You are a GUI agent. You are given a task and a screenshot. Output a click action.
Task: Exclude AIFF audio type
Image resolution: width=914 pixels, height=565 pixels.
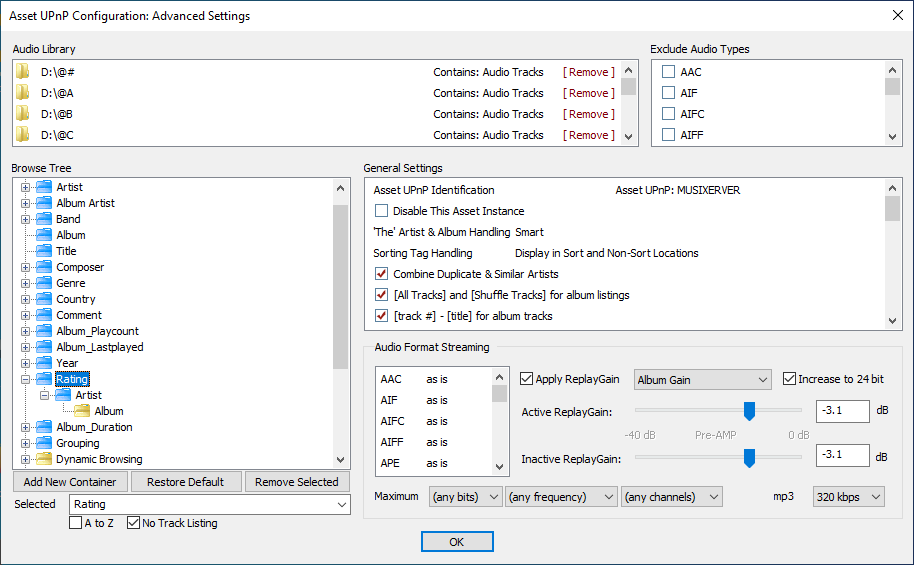pos(669,135)
